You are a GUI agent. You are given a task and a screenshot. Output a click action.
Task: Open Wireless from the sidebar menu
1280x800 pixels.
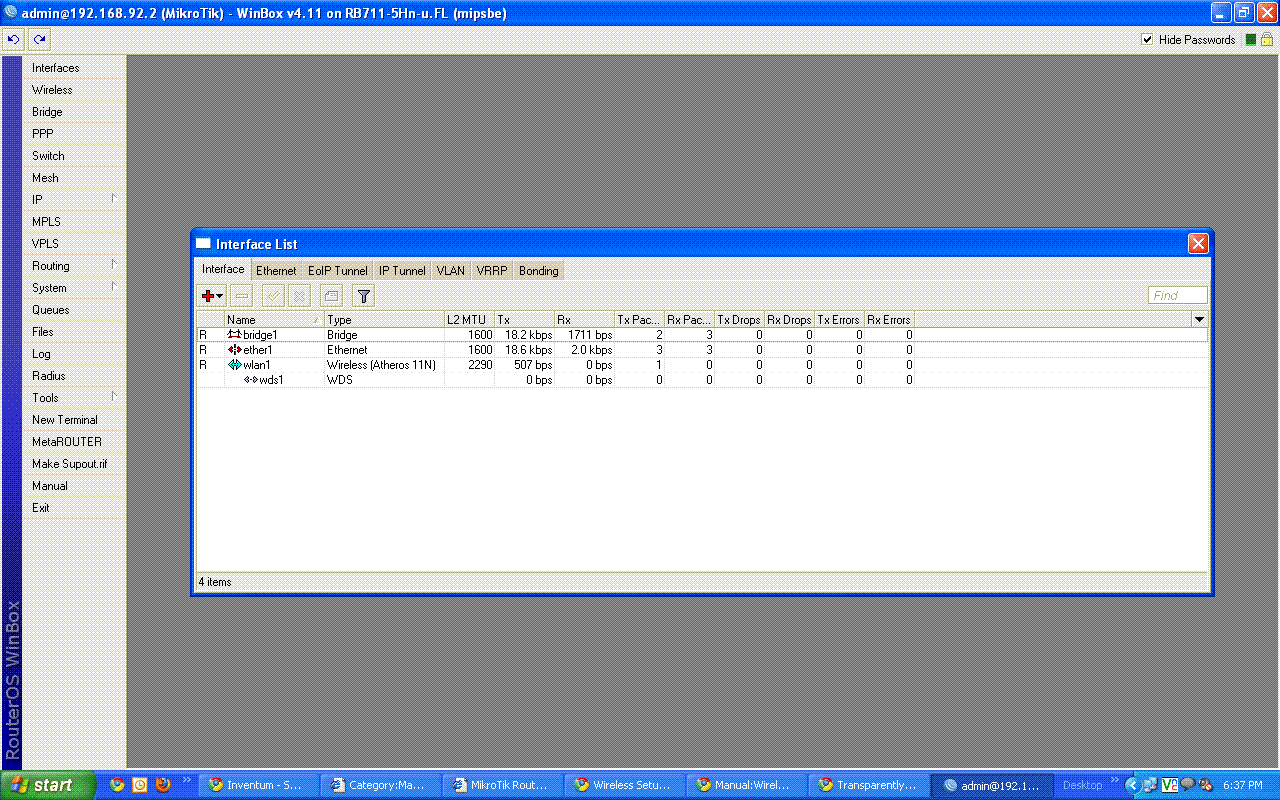pos(75,90)
